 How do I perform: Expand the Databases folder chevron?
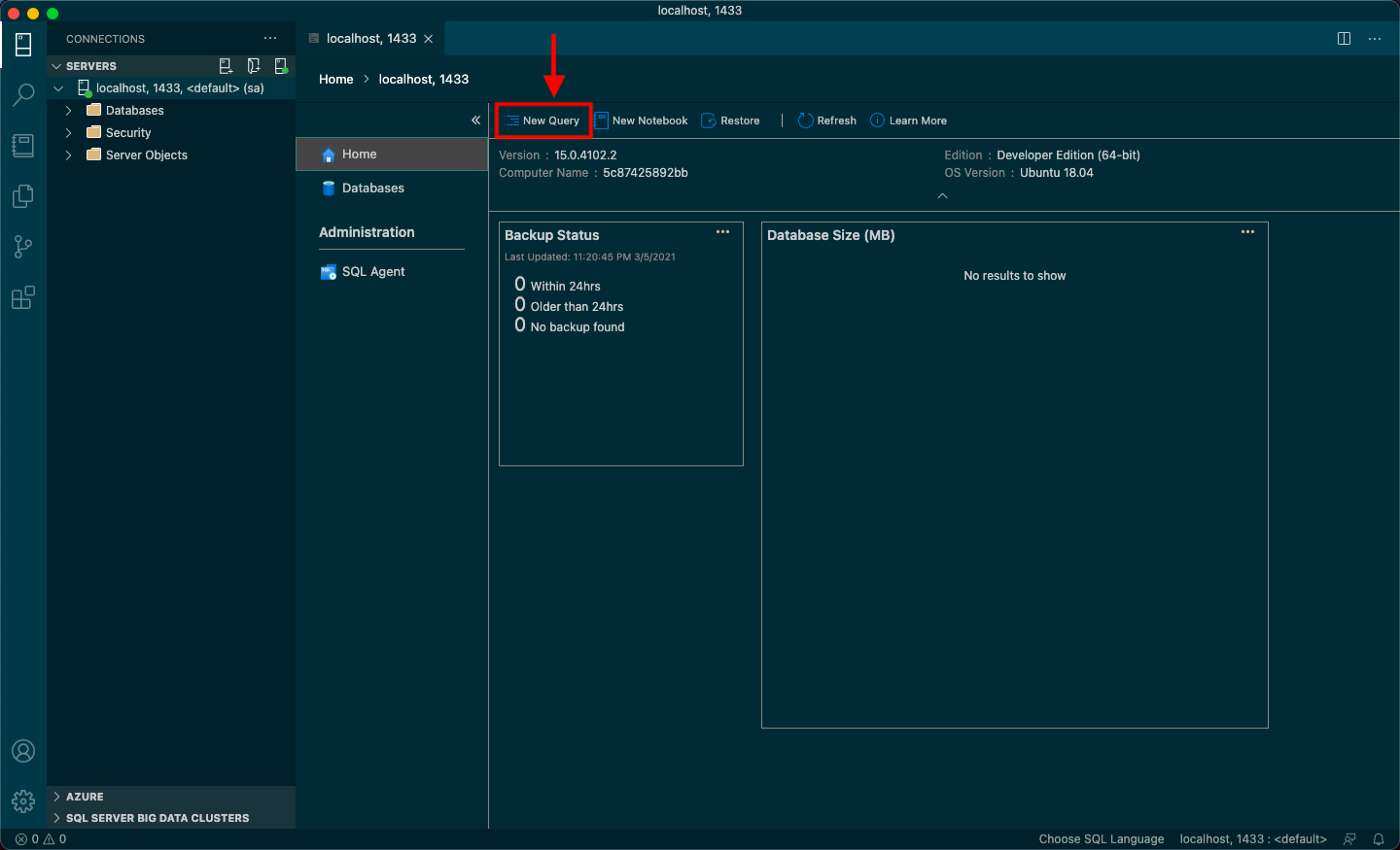point(68,110)
